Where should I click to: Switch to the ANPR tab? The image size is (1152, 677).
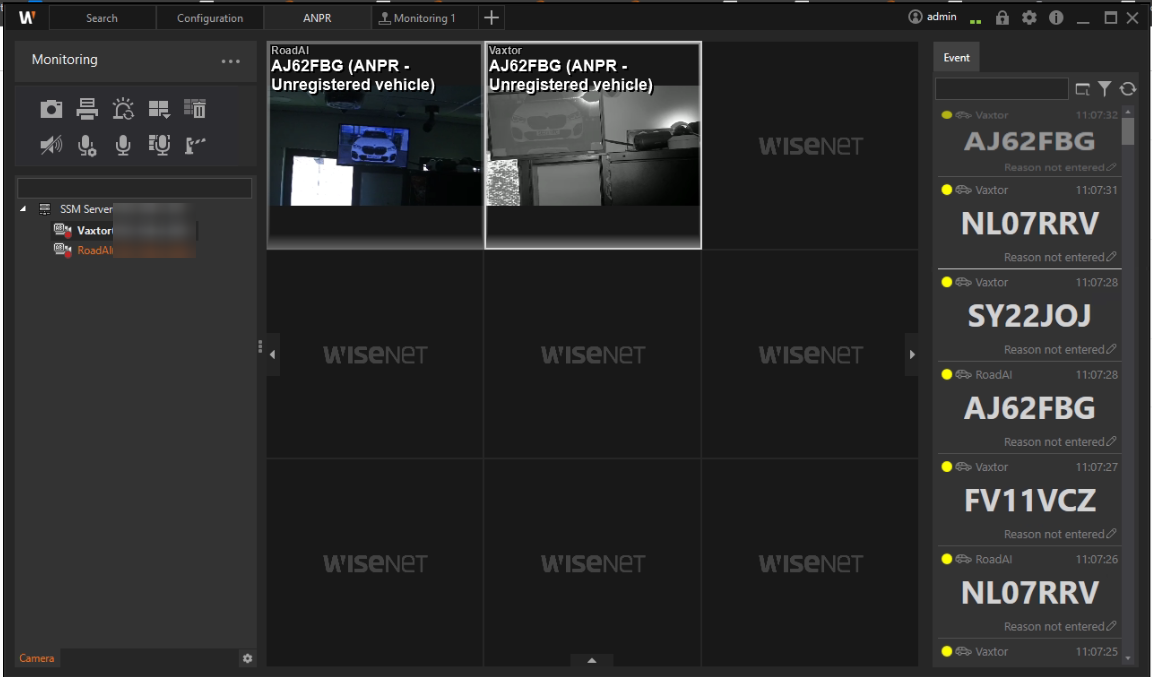click(x=317, y=18)
